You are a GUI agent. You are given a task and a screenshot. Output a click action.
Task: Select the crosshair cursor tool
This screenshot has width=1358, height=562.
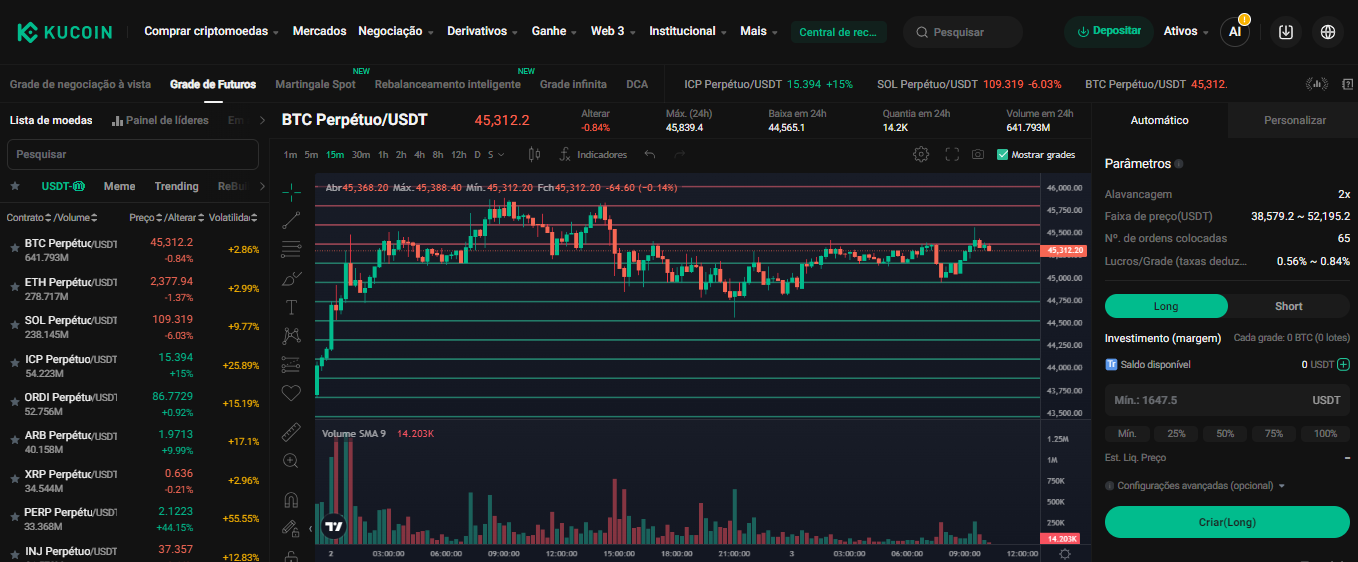[x=291, y=191]
